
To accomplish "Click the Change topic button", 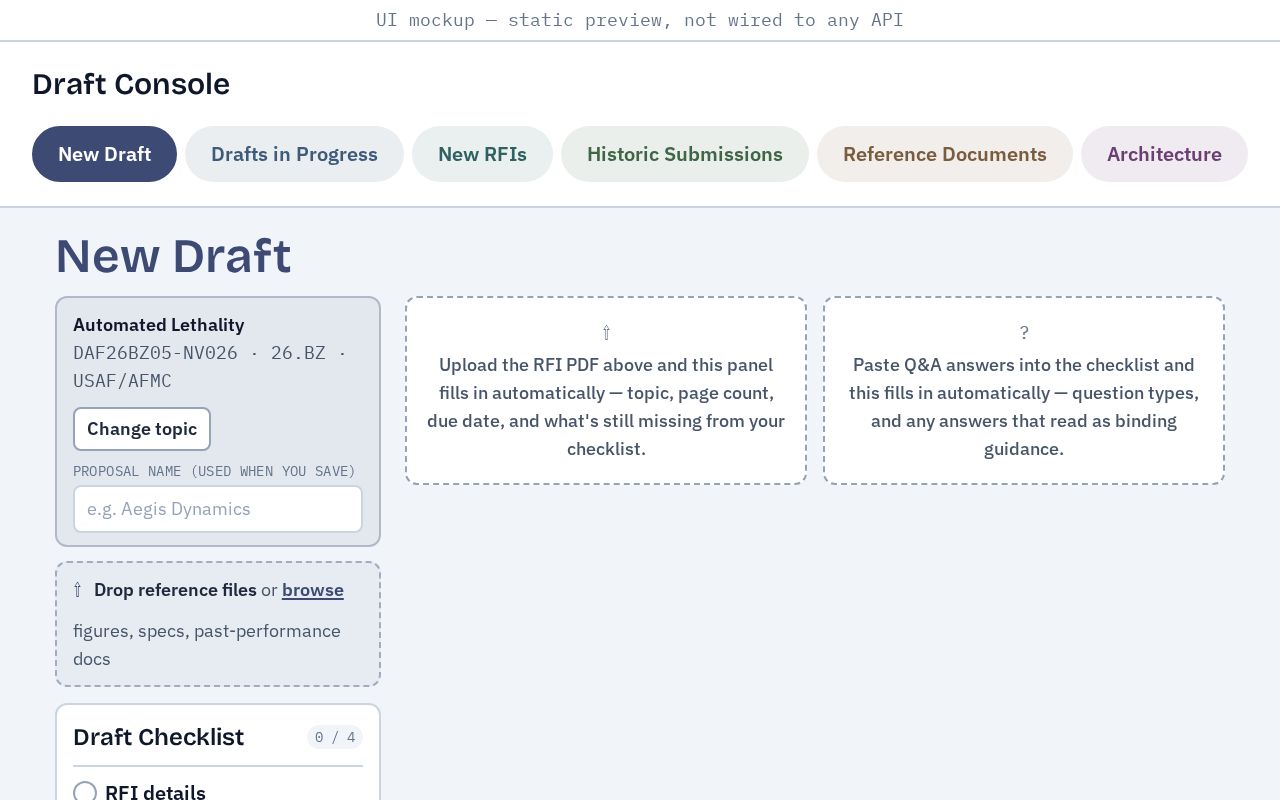I will click(x=142, y=429).
